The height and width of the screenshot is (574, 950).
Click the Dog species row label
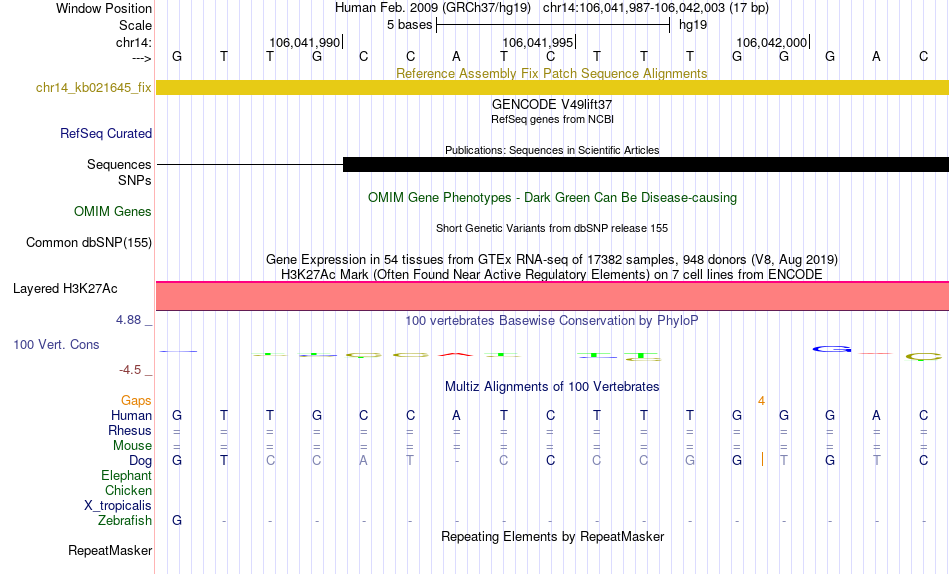[x=140, y=461]
